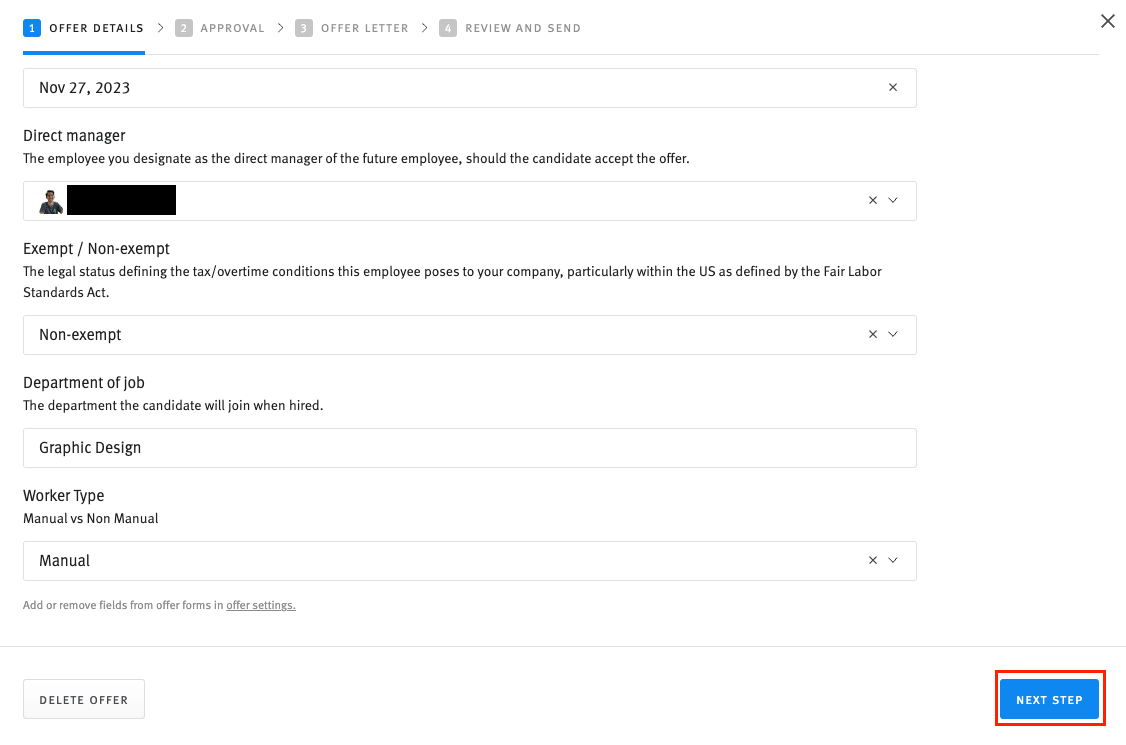Open the offer settings link

pos(260,605)
